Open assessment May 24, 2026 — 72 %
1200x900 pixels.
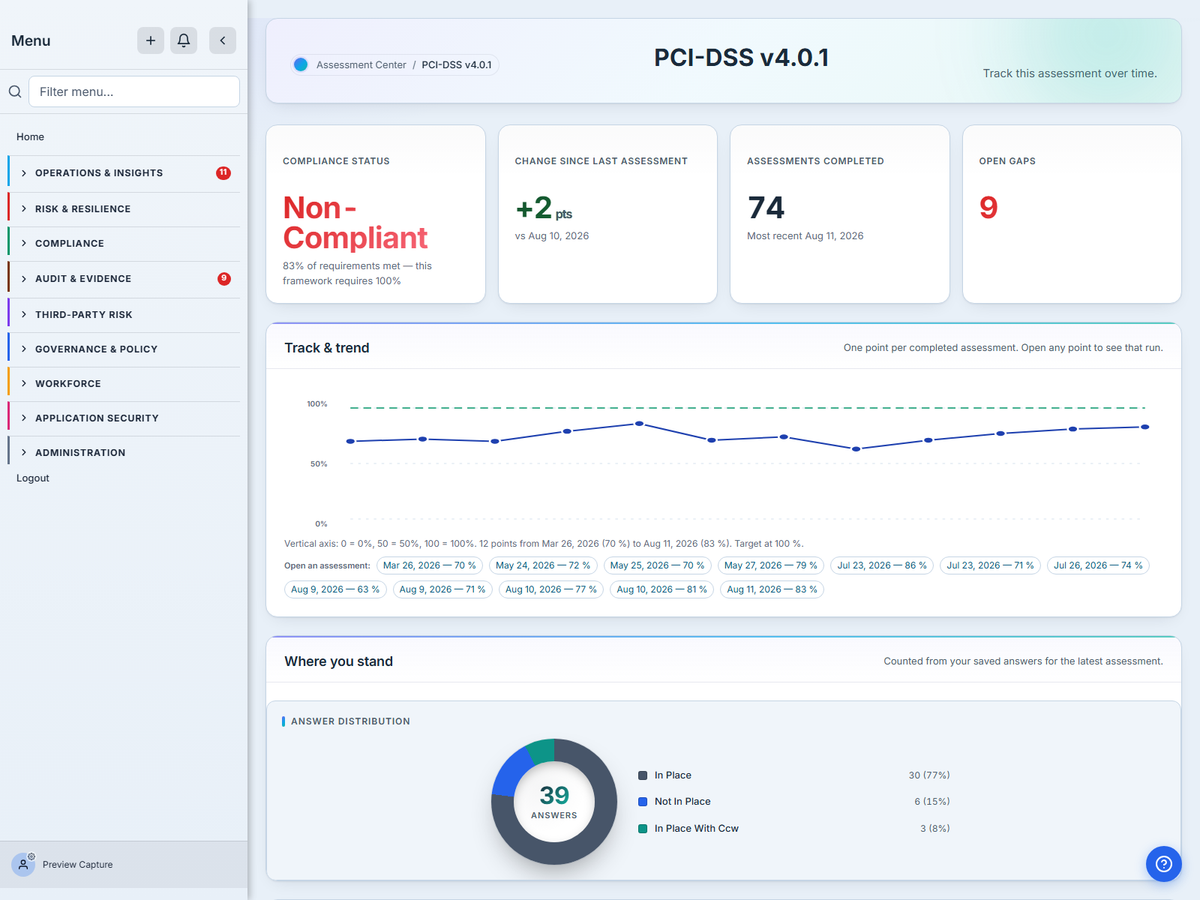tap(542, 565)
